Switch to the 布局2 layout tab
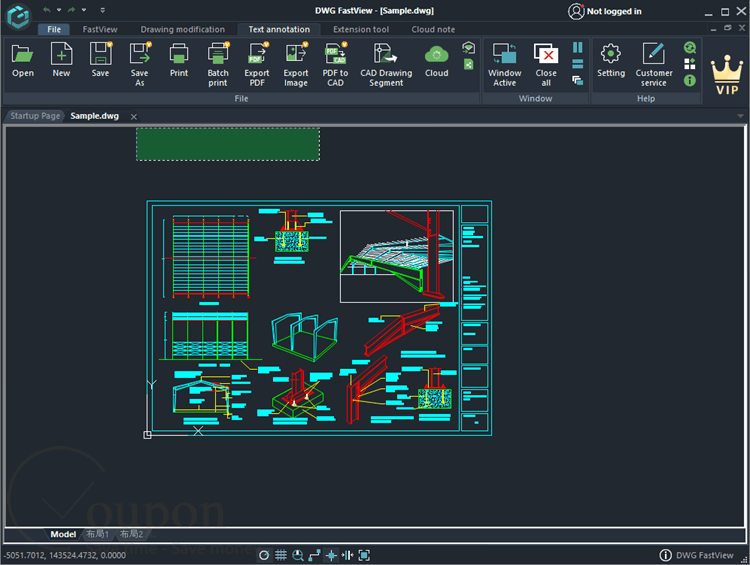Image resolution: width=750 pixels, height=565 pixels. (132, 534)
